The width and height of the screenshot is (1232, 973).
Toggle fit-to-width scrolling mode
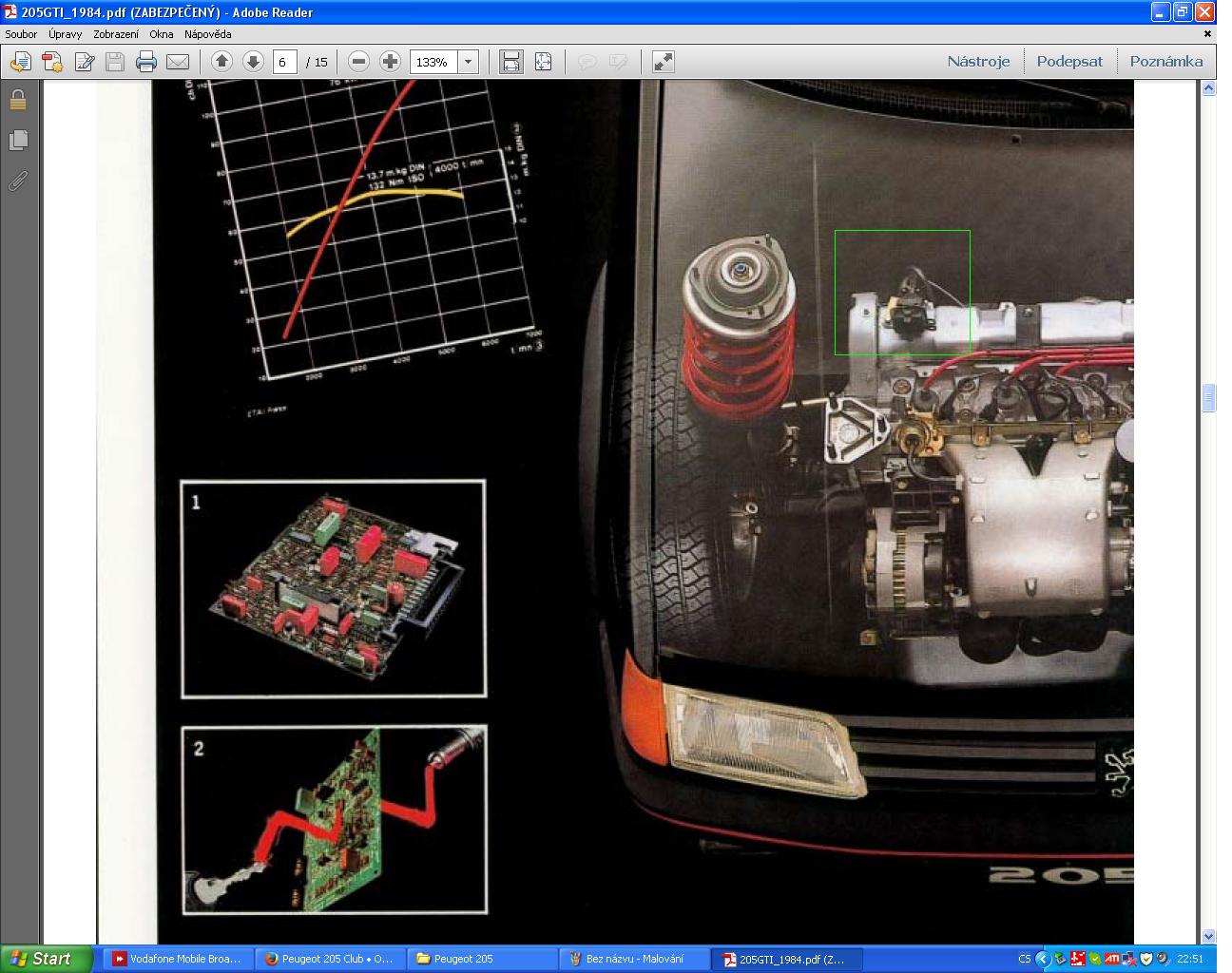[511, 62]
